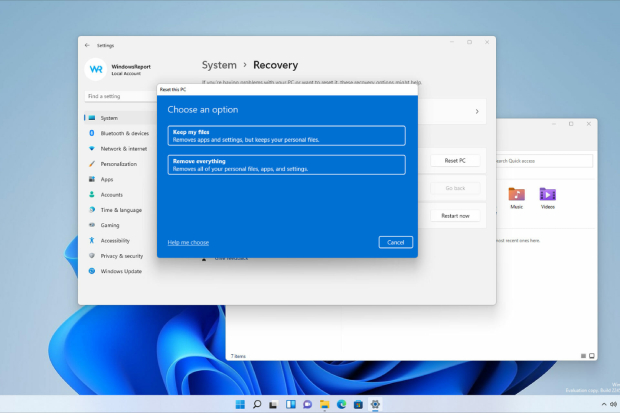
Task: Open the Windows Start menu
Action: coord(239,404)
